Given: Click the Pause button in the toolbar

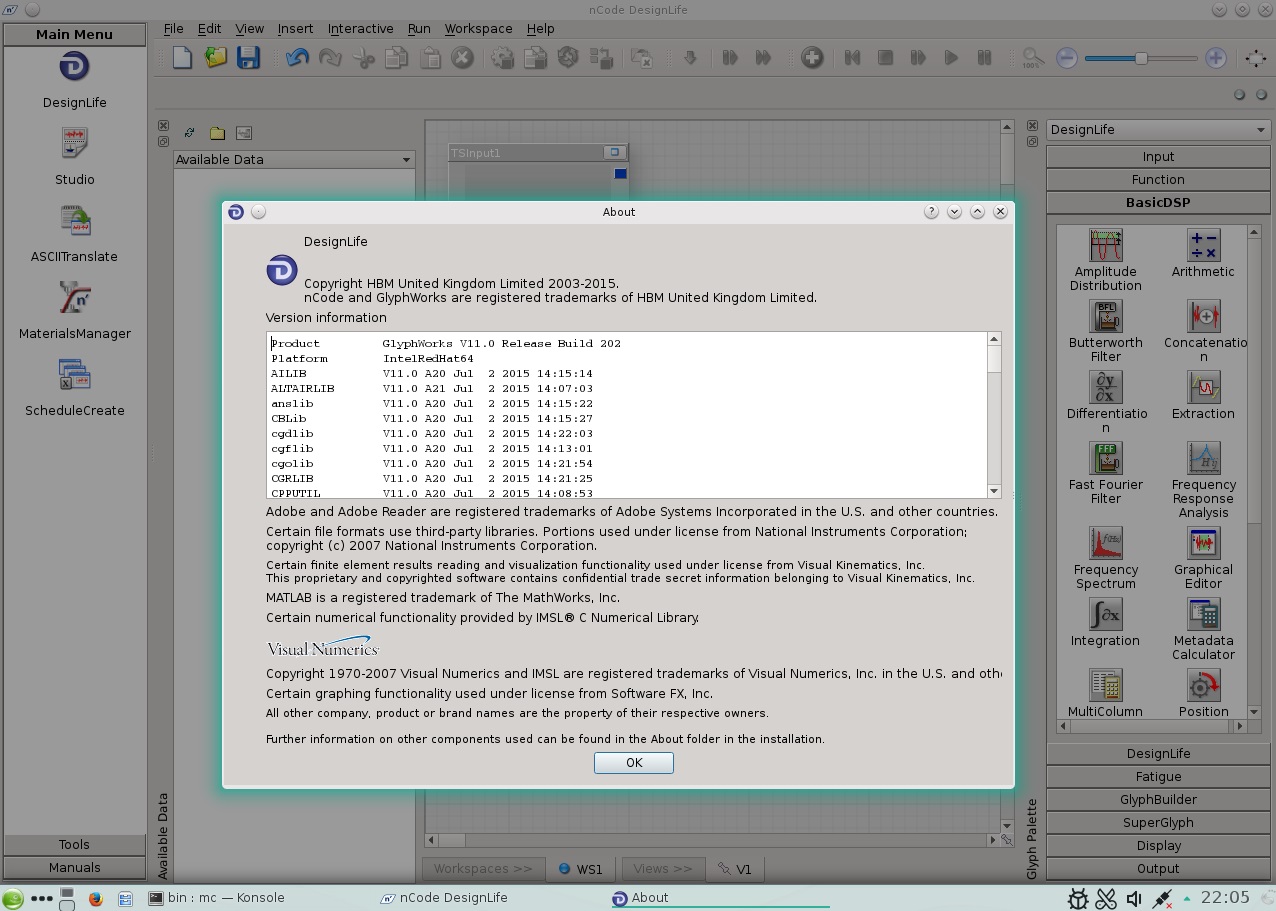Looking at the screenshot, I should click(x=984, y=58).
